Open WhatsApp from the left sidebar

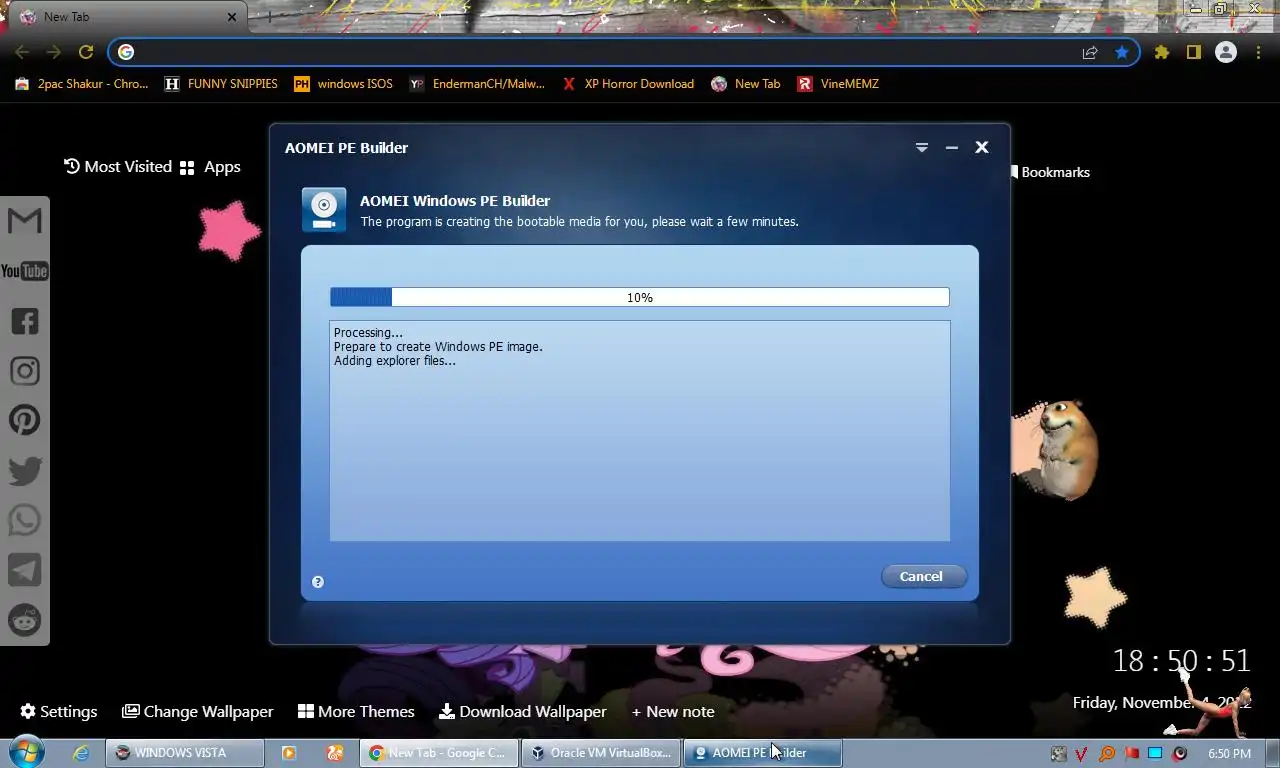tap(25, 520)
